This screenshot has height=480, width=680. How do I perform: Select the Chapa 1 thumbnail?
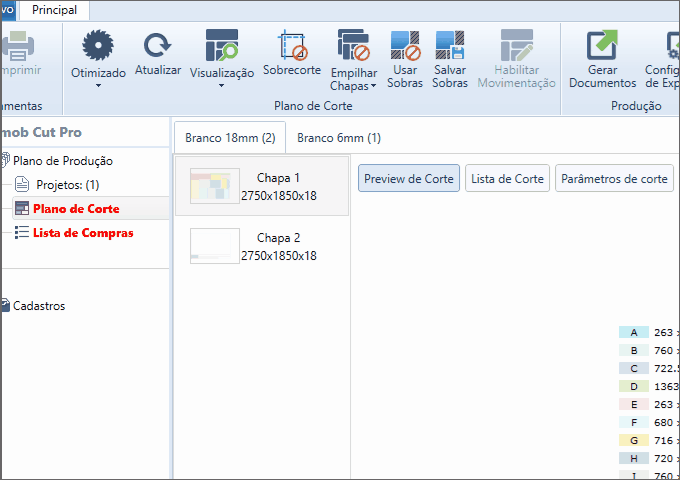click(x=215, y=186)
